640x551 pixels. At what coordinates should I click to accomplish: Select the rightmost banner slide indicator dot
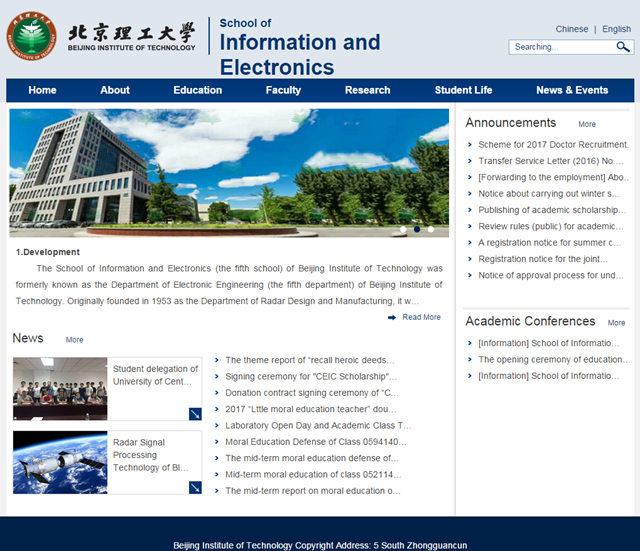coord(431,229)
